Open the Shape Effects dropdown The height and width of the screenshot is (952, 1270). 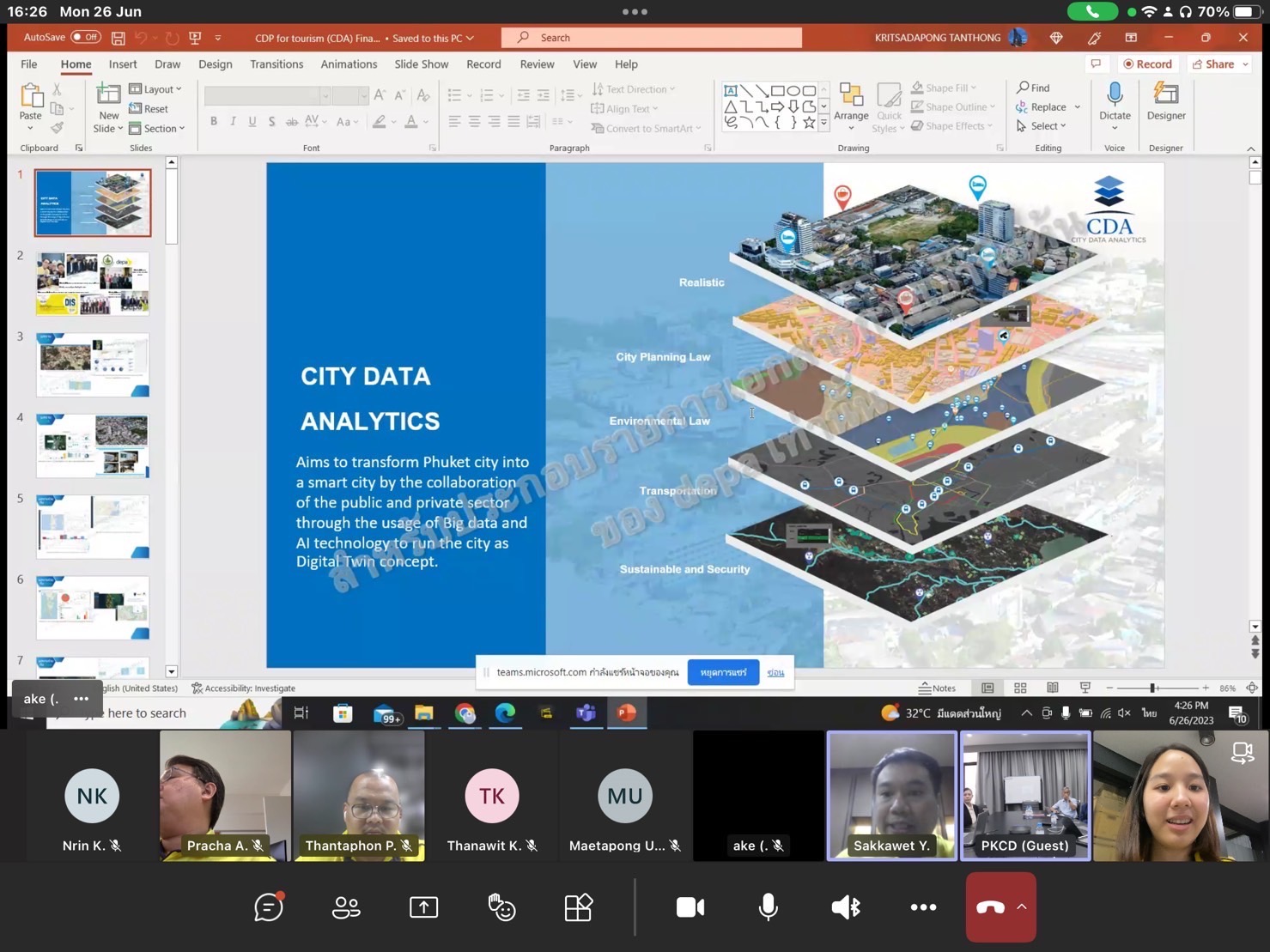(x=952, y=126)
